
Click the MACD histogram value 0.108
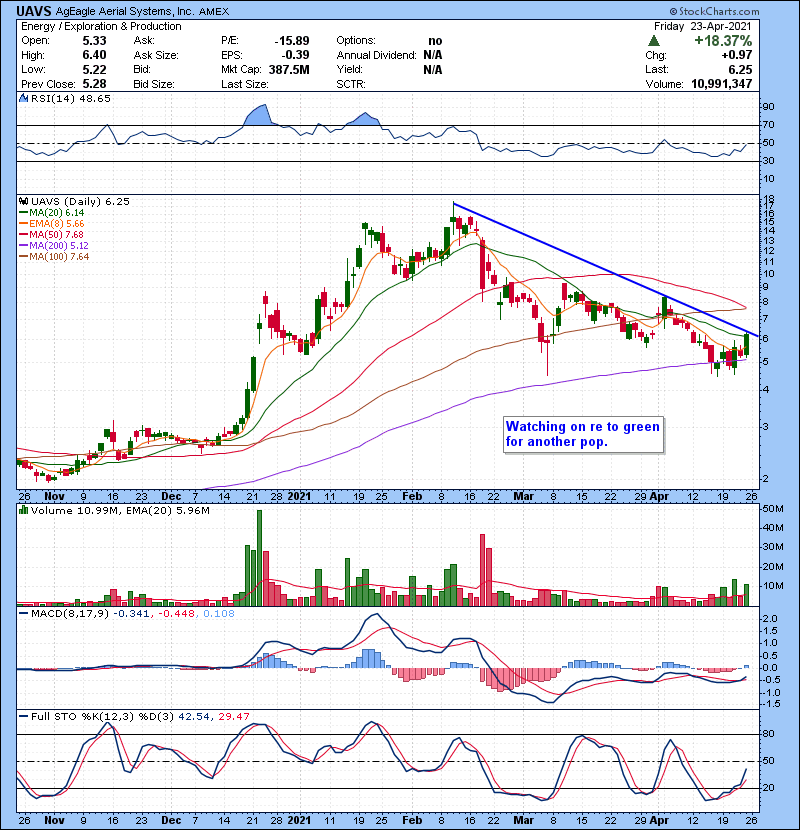tap(219, 614)
